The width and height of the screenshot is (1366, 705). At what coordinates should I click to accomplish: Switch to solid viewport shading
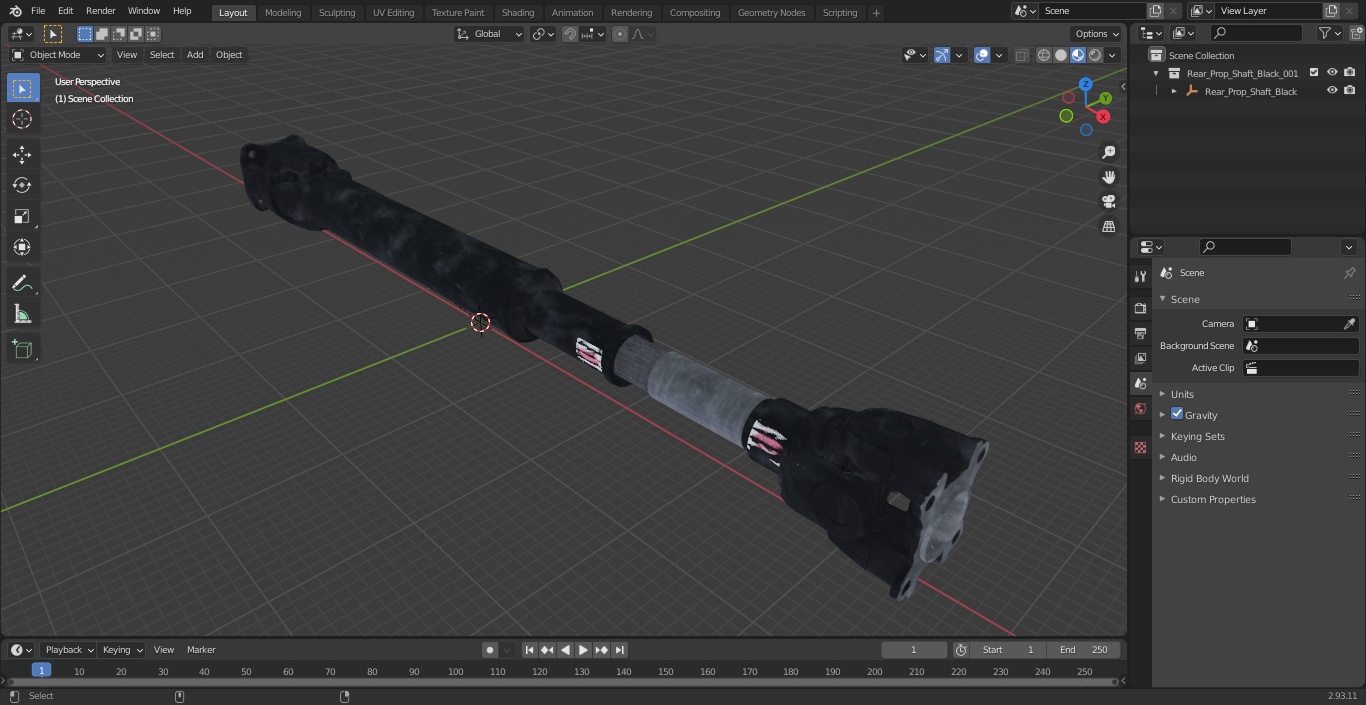click(x=1061, y=55)
